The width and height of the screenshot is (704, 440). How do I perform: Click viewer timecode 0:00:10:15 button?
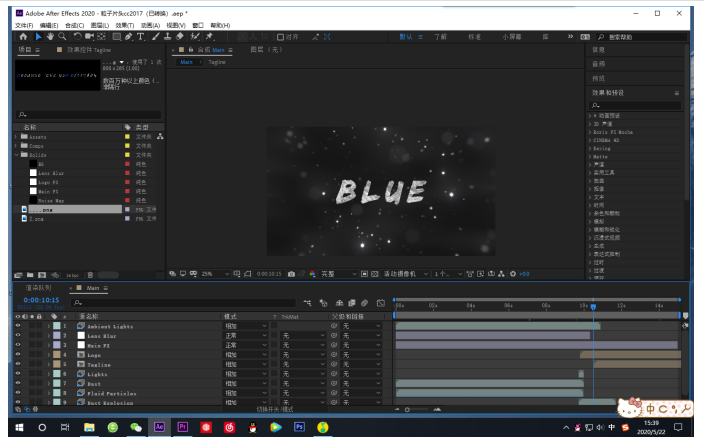click(x=269, y=274)
